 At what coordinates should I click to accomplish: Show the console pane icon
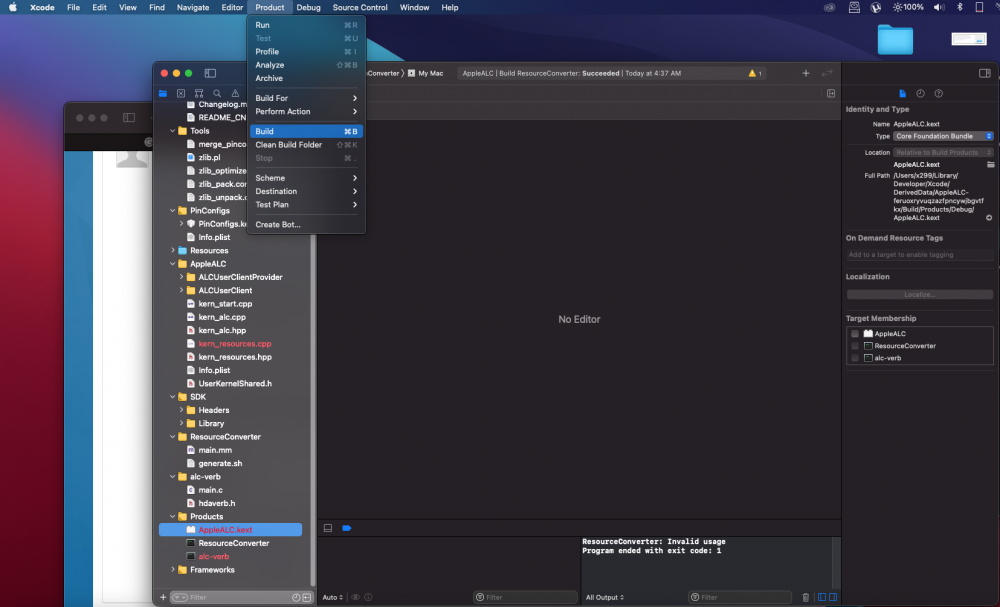pyautogui.click(x=833, y=597)
